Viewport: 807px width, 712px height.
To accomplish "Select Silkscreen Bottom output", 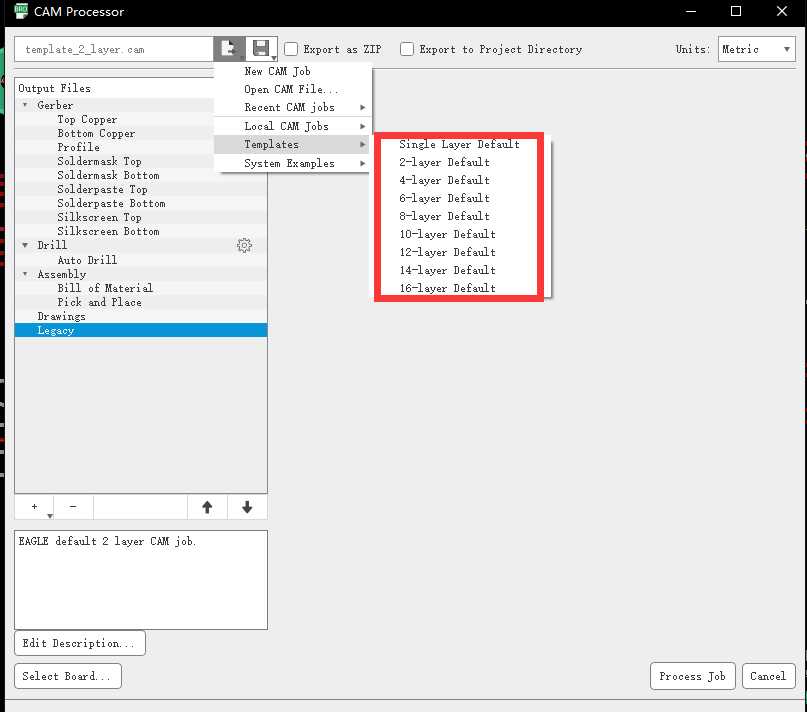I will [x=108, y=231].
